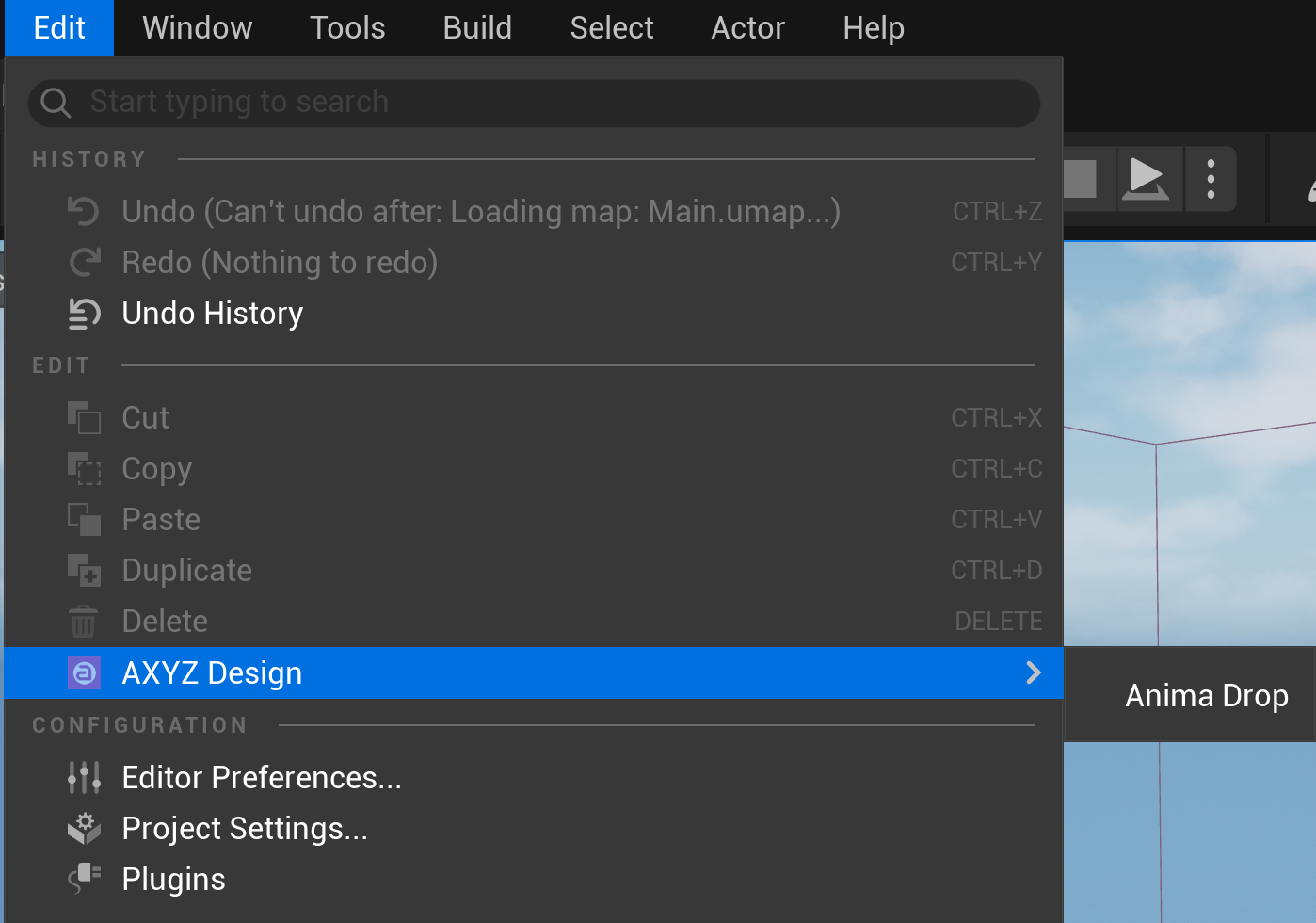Screen dimensions: 1316x923
Task: Select AXYZ Design menu entry
Action: [534, 672]
